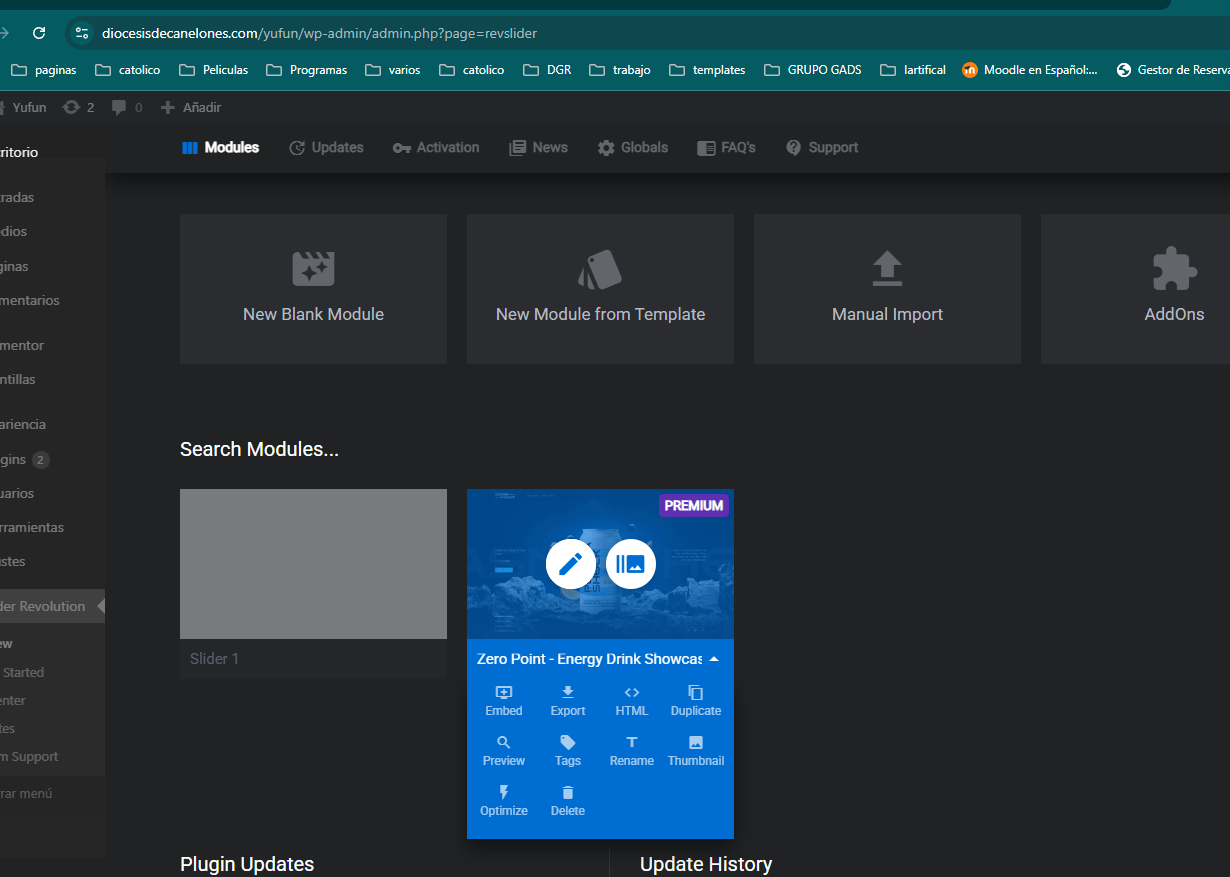Open the templates bookmark folder
Viewport: 1230px width, 877px height.
pos(707,70)
